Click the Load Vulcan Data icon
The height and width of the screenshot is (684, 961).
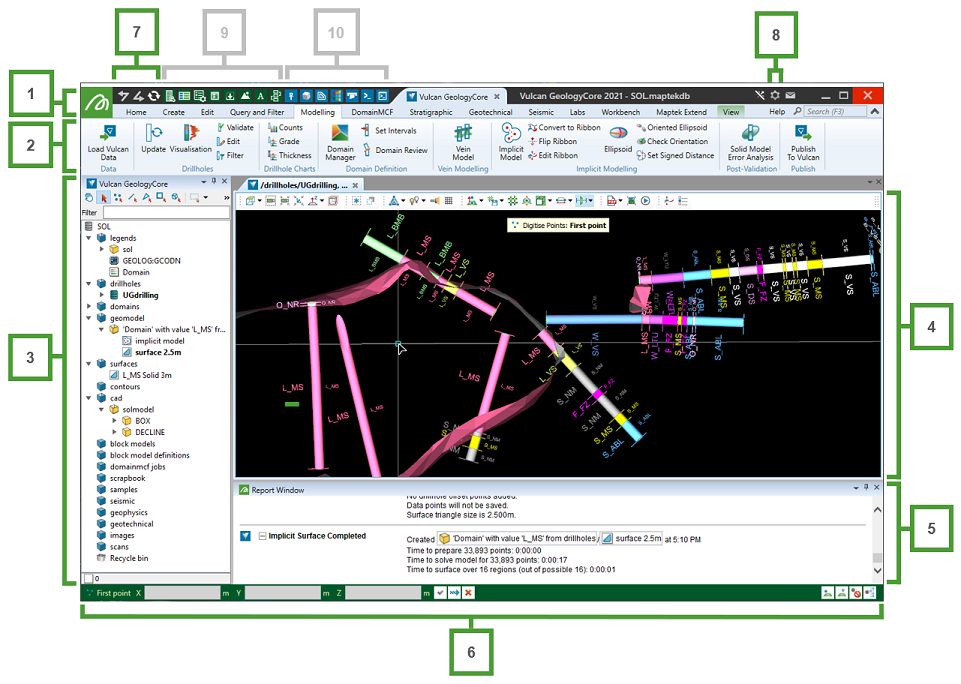click(x=108, y=133)
